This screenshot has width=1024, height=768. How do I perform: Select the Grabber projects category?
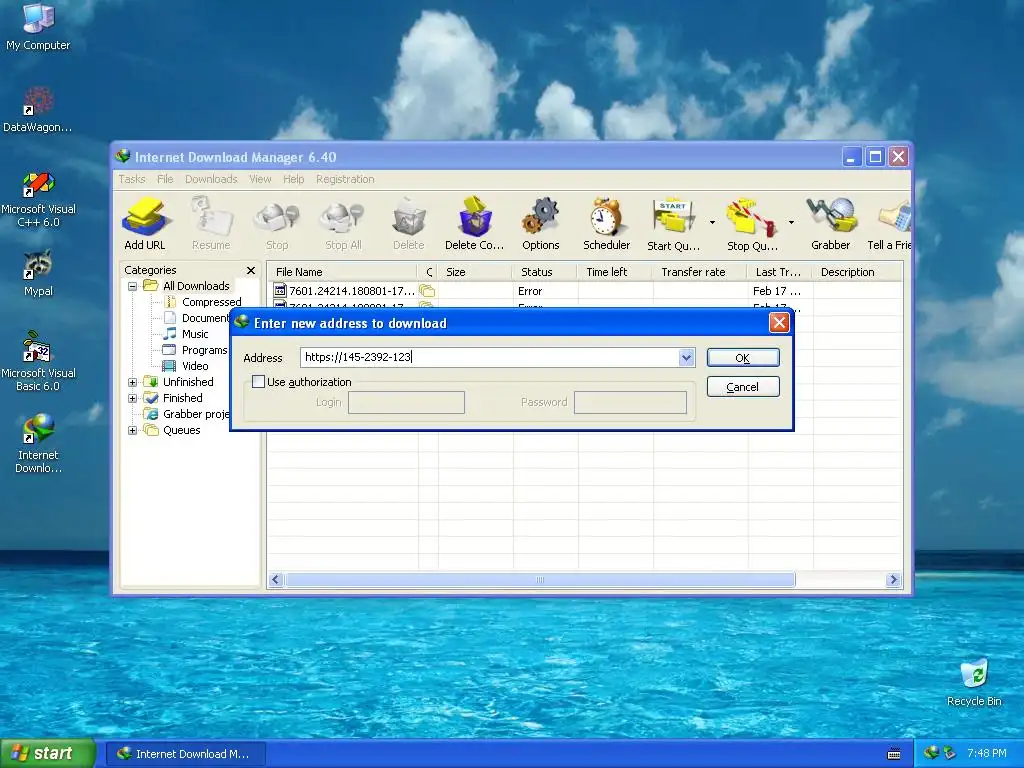(x=196, y=414)
